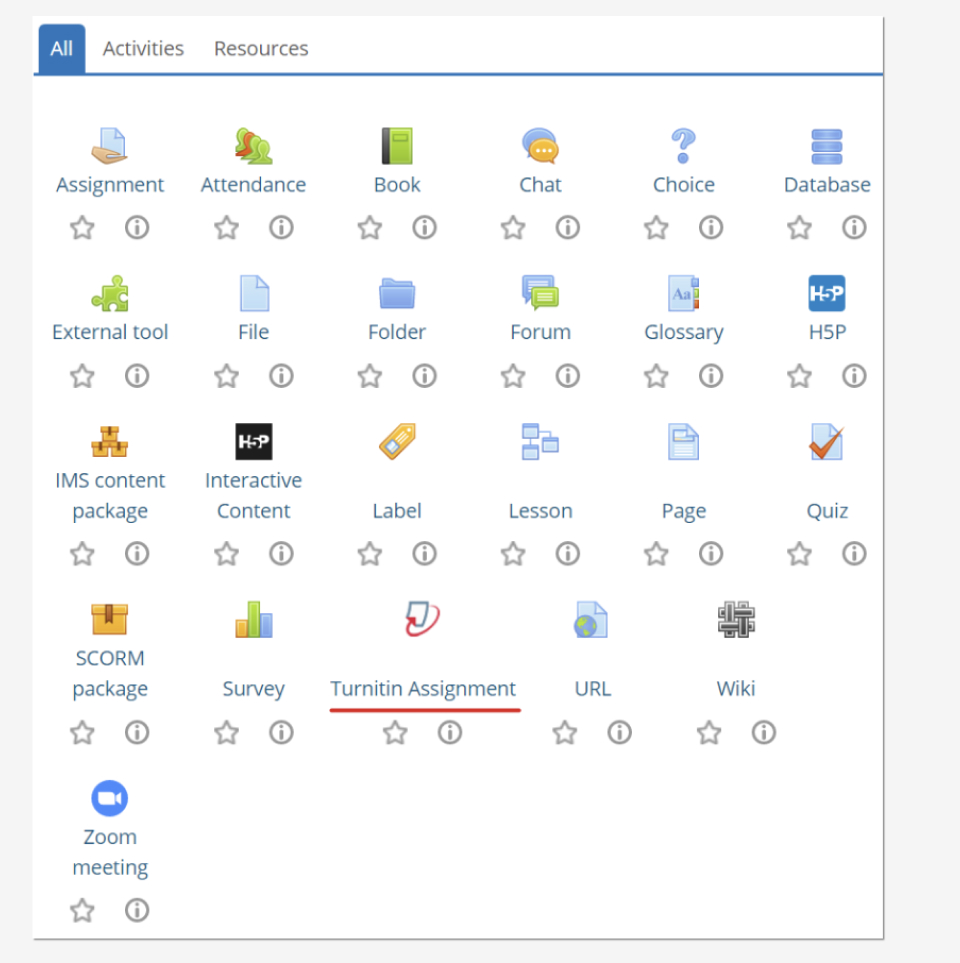Open info for SCORM package
This screenshot has width=960, height=963.
[x=137, y=733]
